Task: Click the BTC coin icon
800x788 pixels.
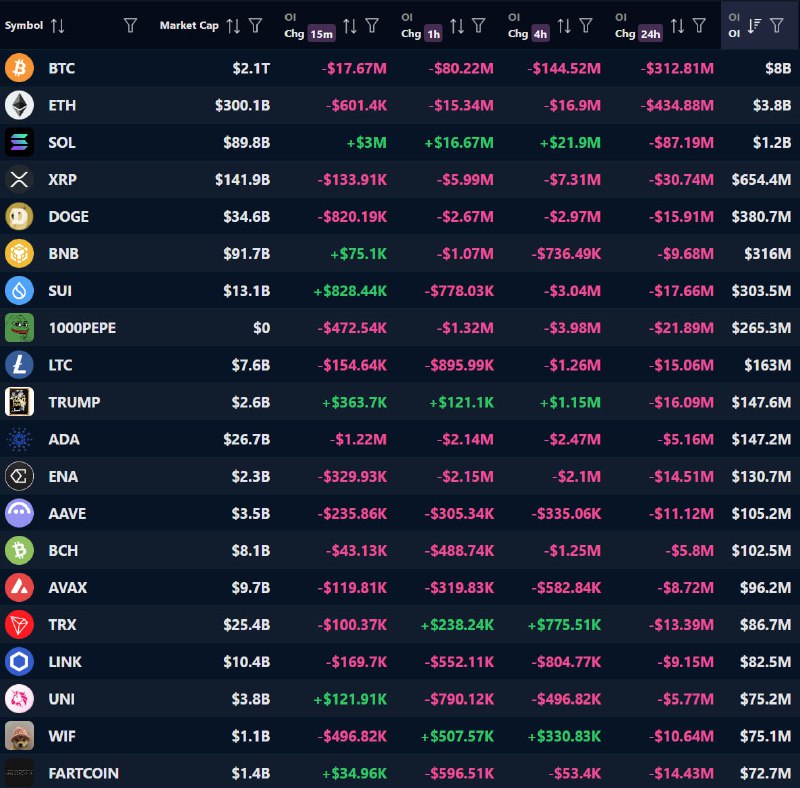Action: [19, 68]
